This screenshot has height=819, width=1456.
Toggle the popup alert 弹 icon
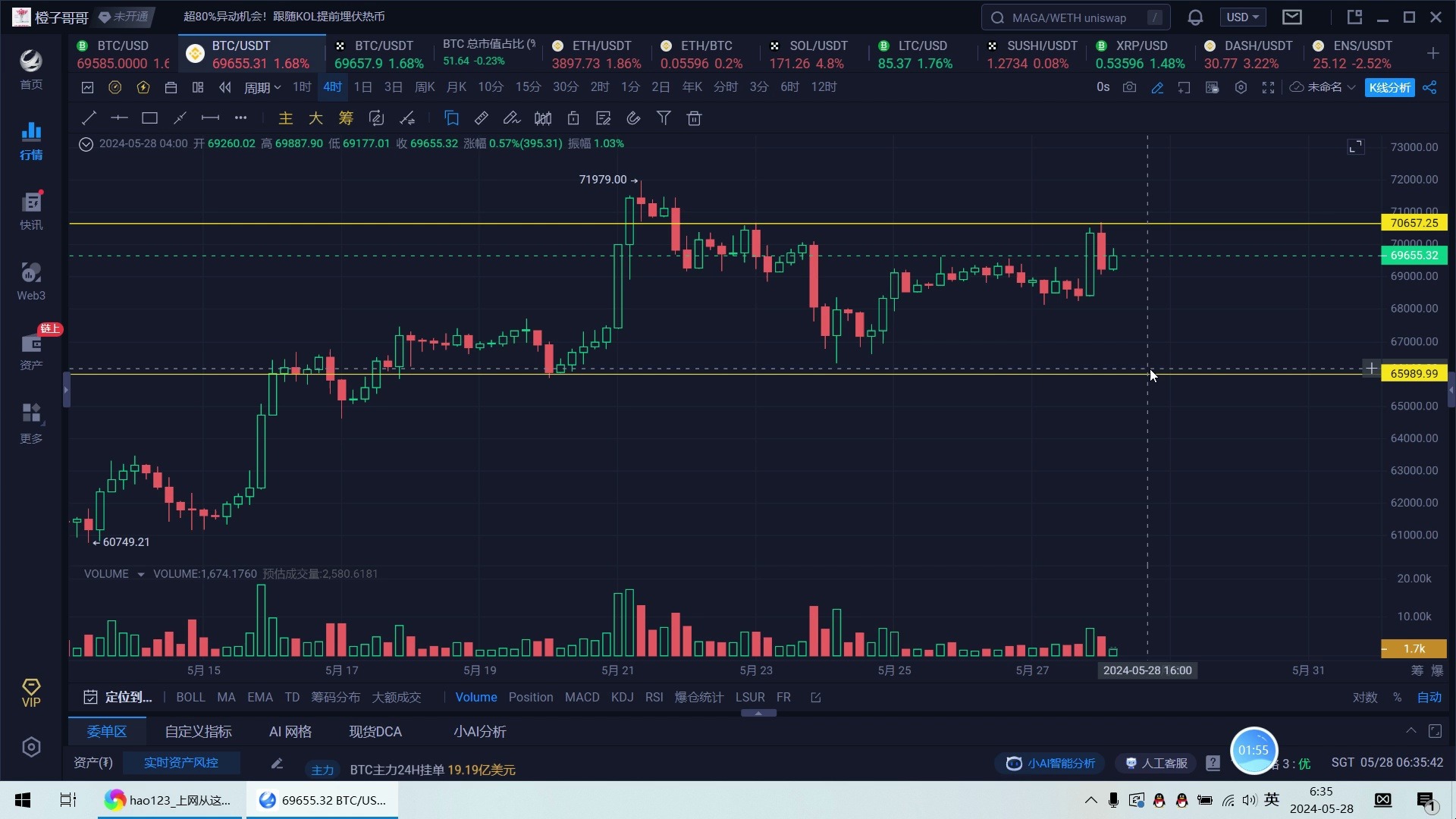coord(1213,87)
